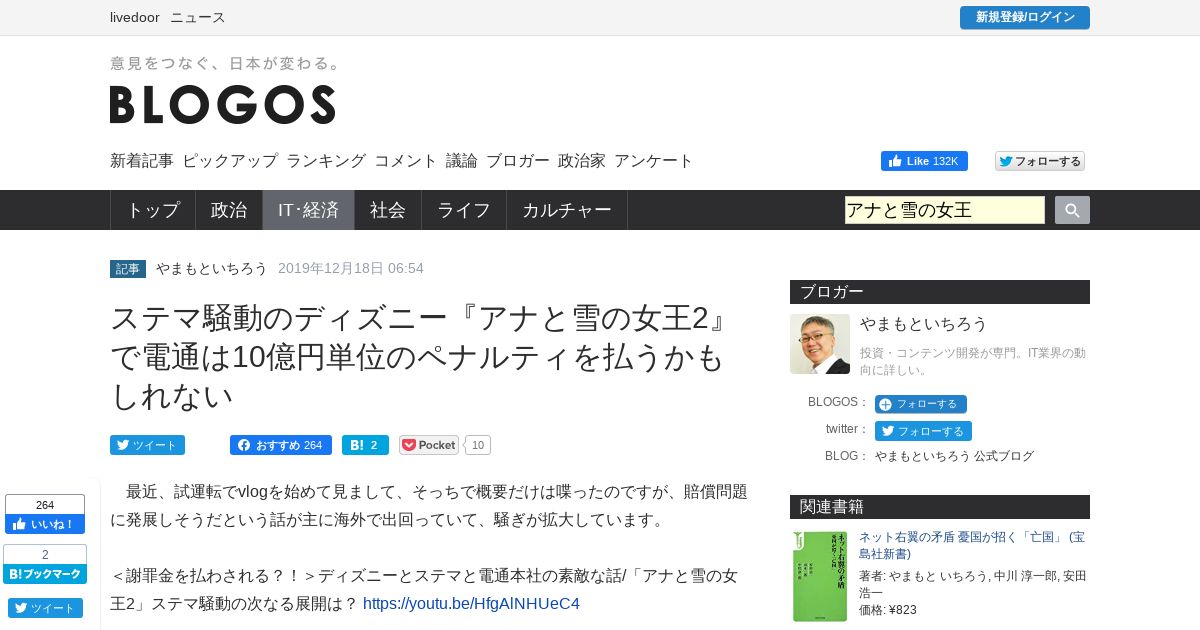Click the 価格: ¥823 text

888,610
